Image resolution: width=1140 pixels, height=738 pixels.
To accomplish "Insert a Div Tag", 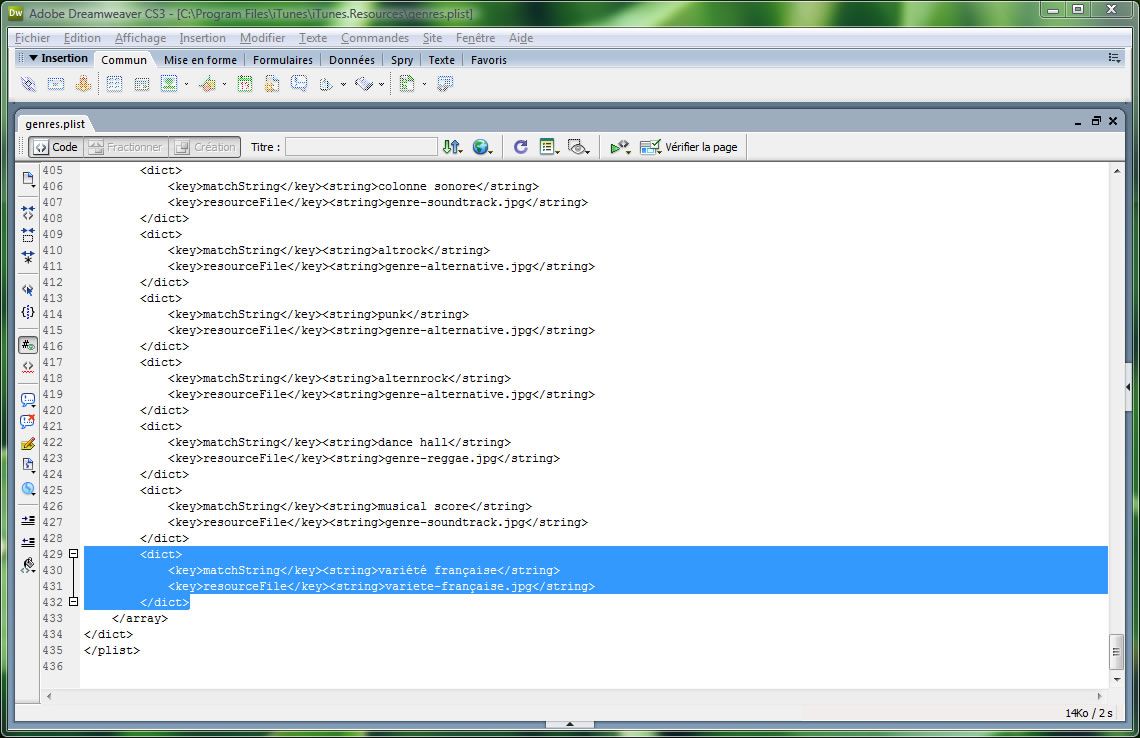I will [142, 84].
